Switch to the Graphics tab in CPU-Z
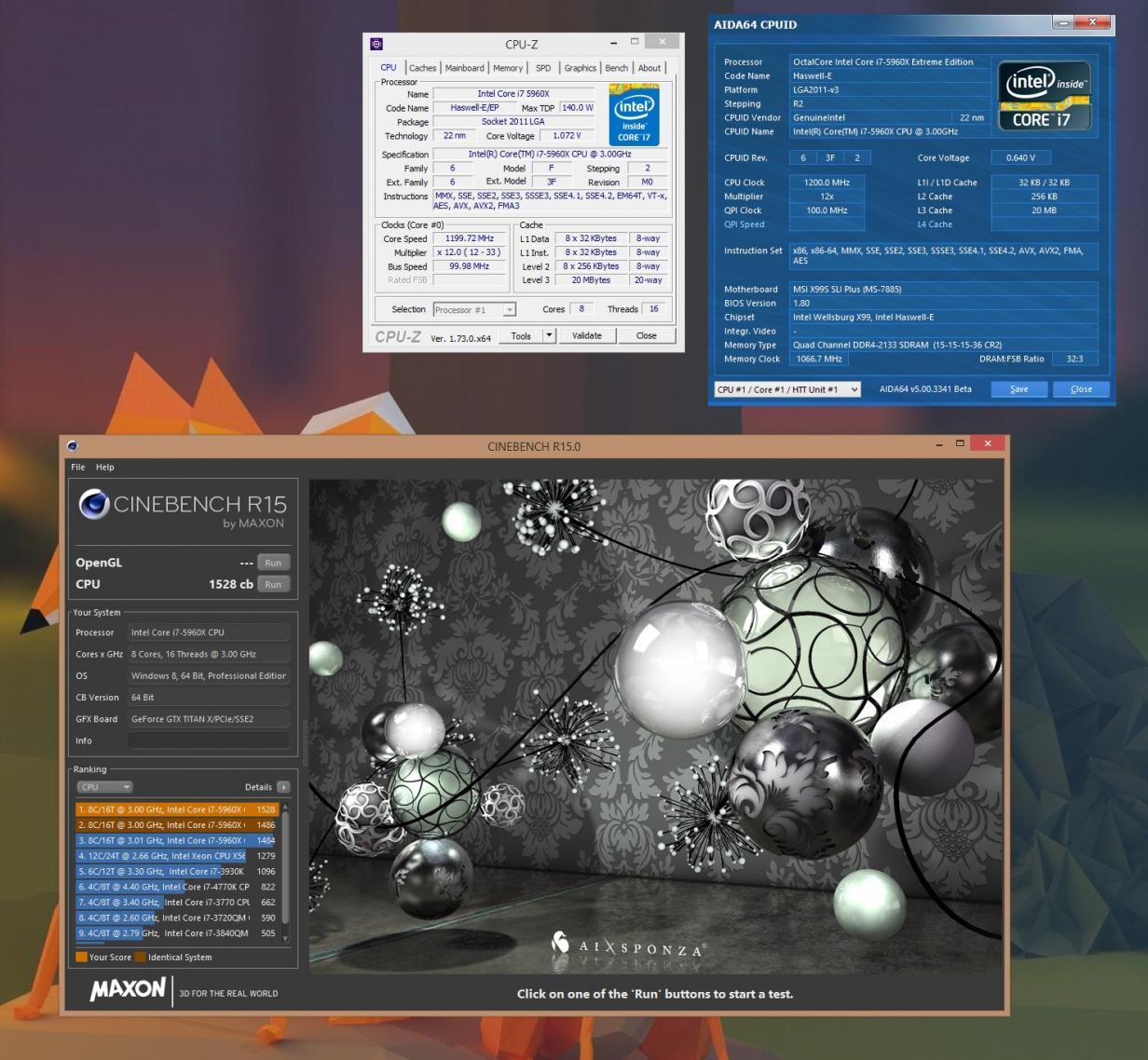The height and width of the screenshot is (1060, 1148). 580,68
